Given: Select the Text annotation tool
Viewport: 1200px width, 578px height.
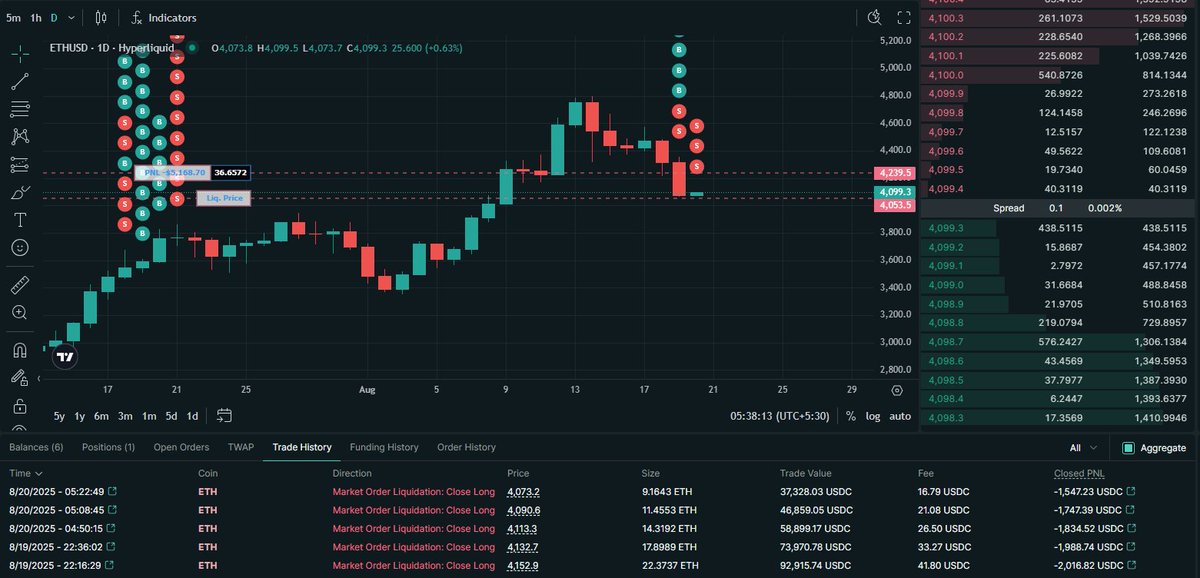Looking at the screenshot, I should [20, 219].
